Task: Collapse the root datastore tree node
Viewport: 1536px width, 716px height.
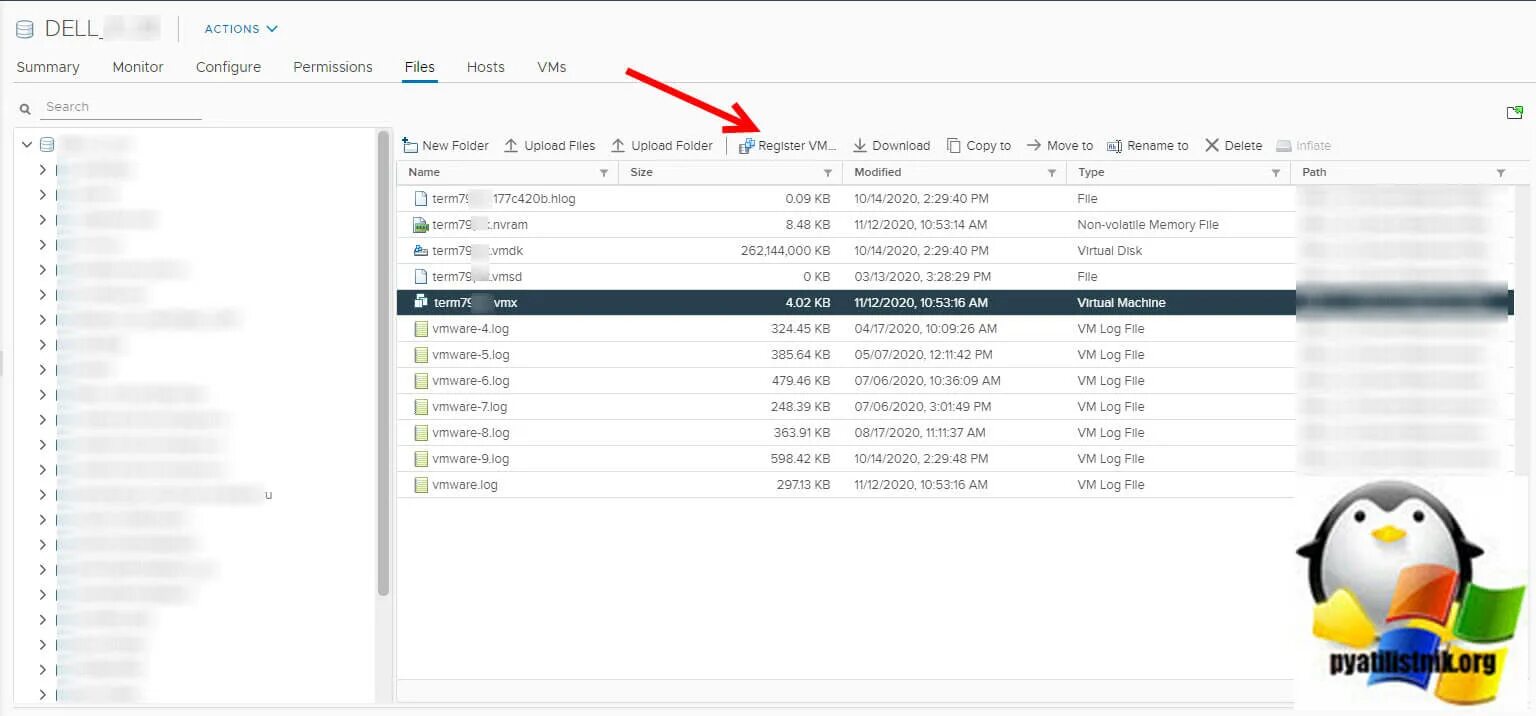Action: 27,145
